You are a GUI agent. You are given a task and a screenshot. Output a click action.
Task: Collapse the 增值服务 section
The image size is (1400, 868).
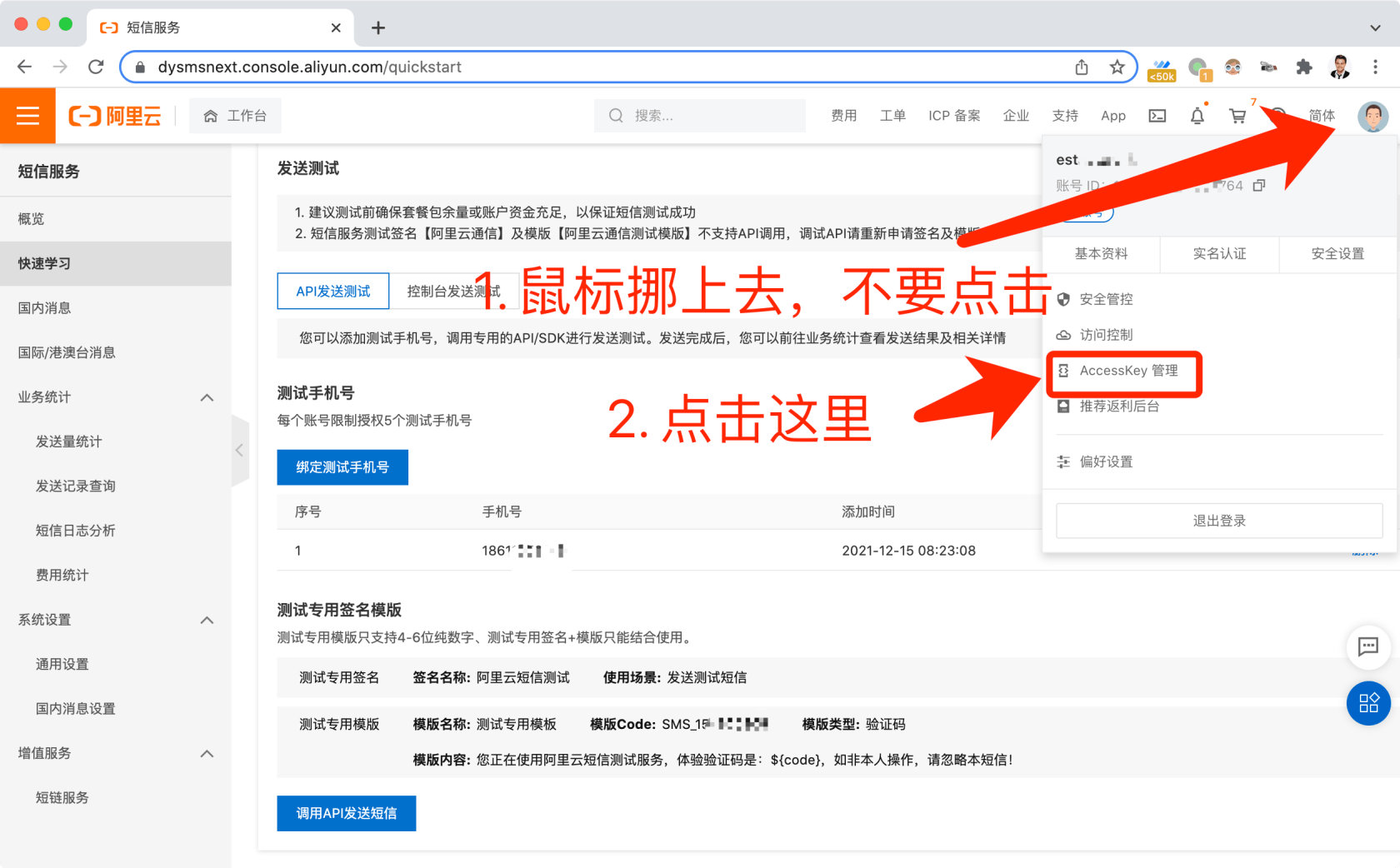(x=207, y=753)
